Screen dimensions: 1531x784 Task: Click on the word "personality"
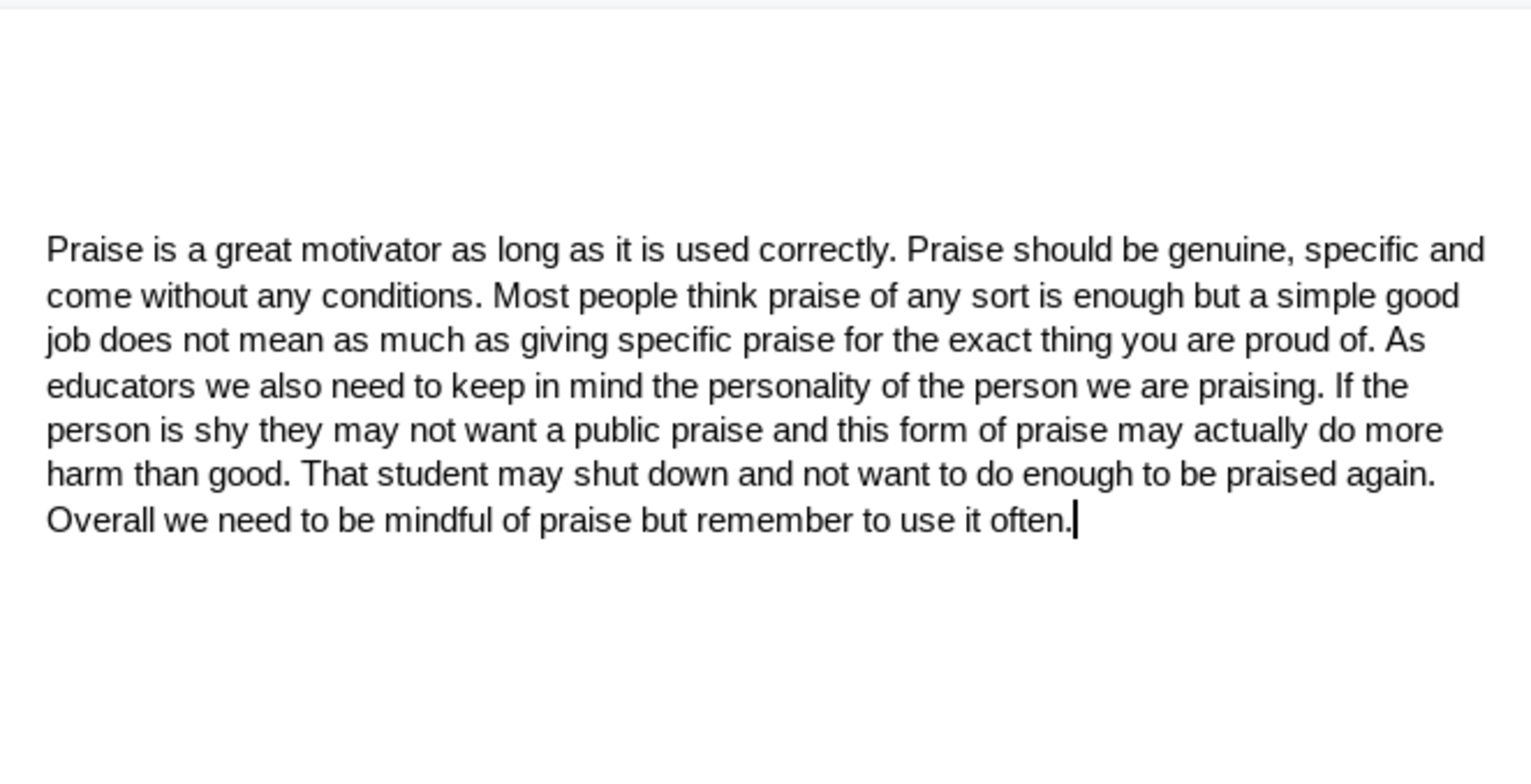[789, 387]
